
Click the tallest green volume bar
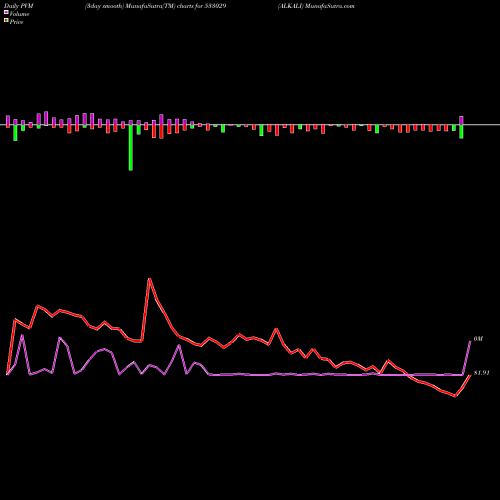(131, 148)
